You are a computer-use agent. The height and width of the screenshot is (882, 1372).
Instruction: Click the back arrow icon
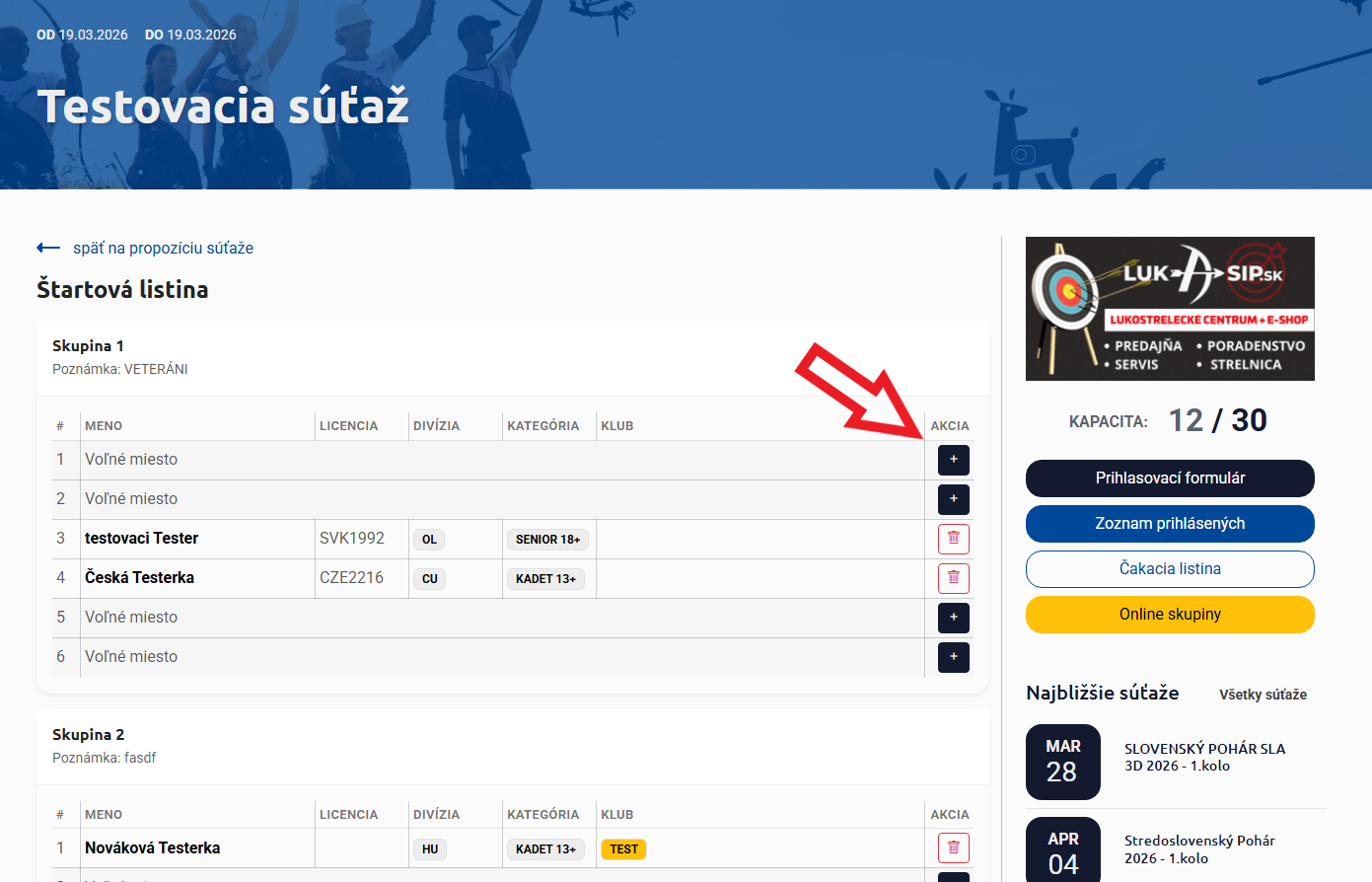[47, 248]
